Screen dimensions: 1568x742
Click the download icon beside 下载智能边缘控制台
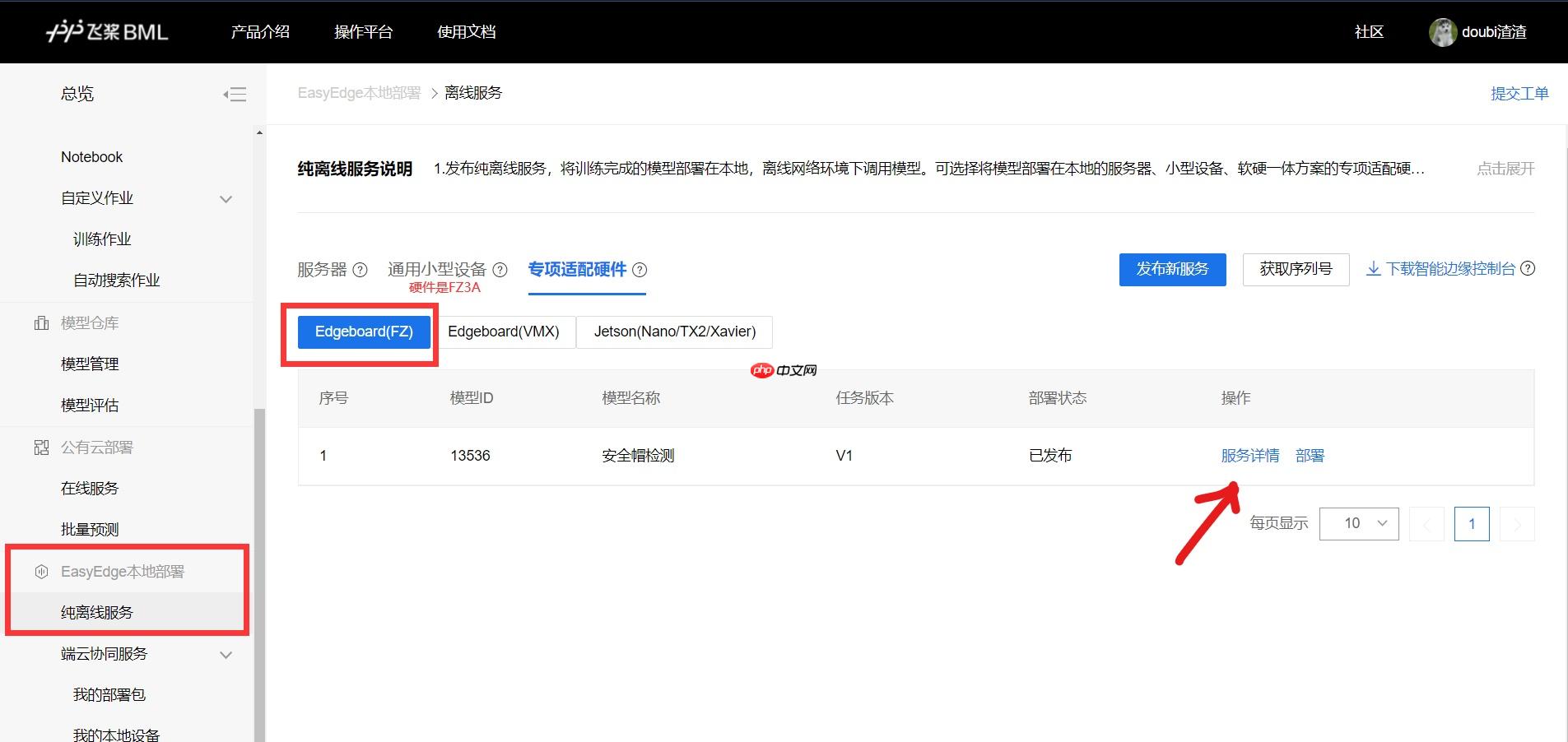1373,269
